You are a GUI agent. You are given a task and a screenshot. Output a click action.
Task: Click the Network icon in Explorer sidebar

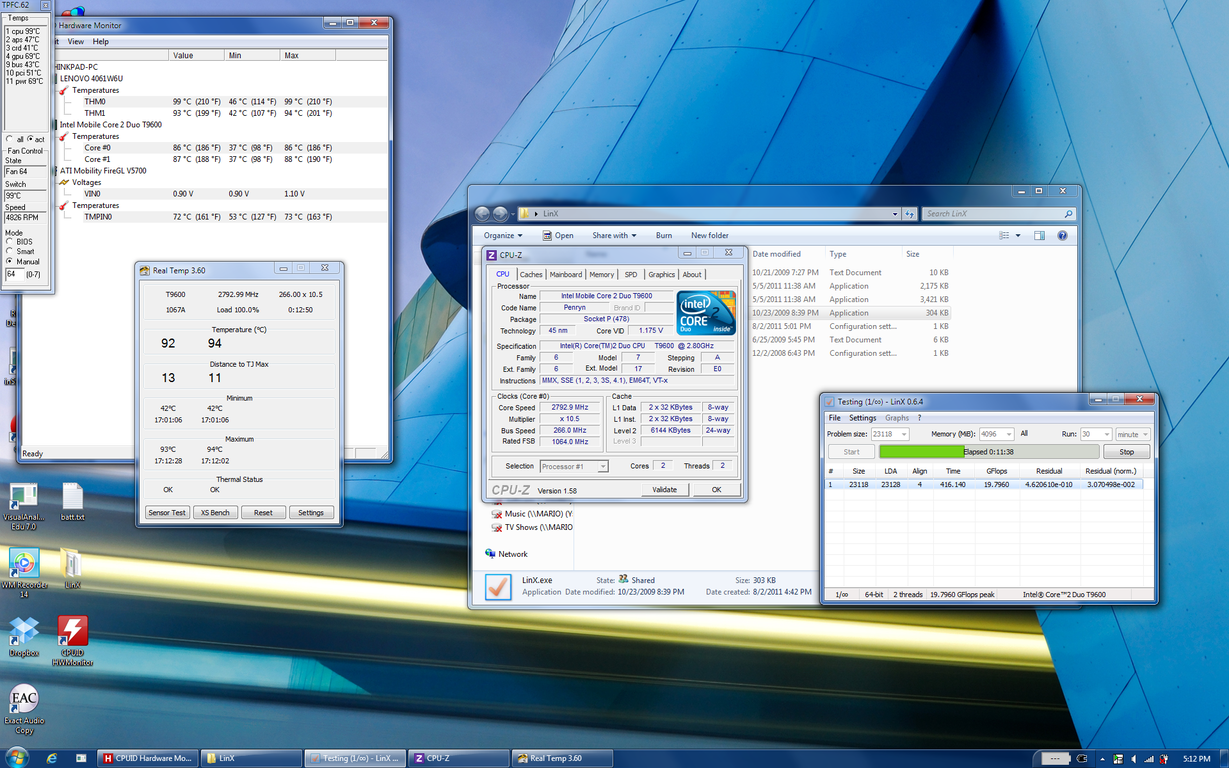(490, 553)
